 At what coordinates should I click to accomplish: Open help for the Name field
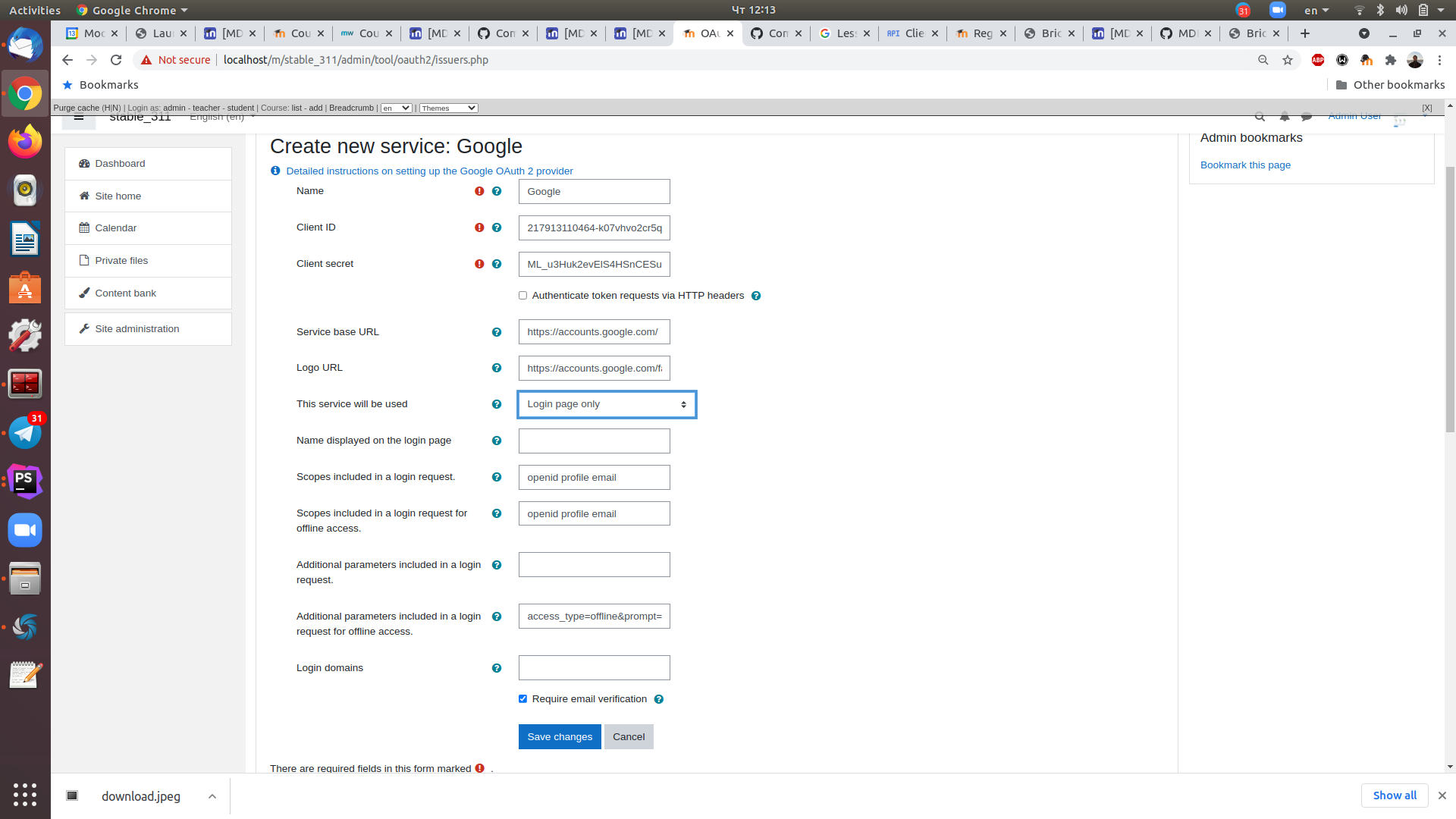click(x=497, y=191)
